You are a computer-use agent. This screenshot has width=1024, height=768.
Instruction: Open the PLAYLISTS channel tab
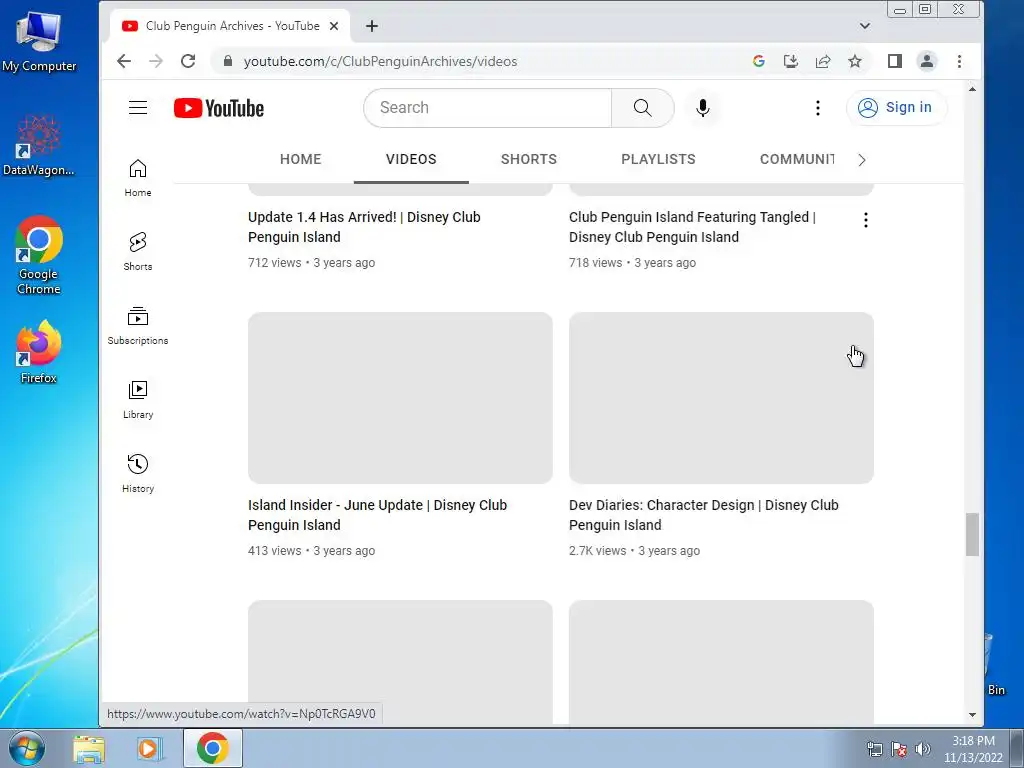(x=658, y=159)
